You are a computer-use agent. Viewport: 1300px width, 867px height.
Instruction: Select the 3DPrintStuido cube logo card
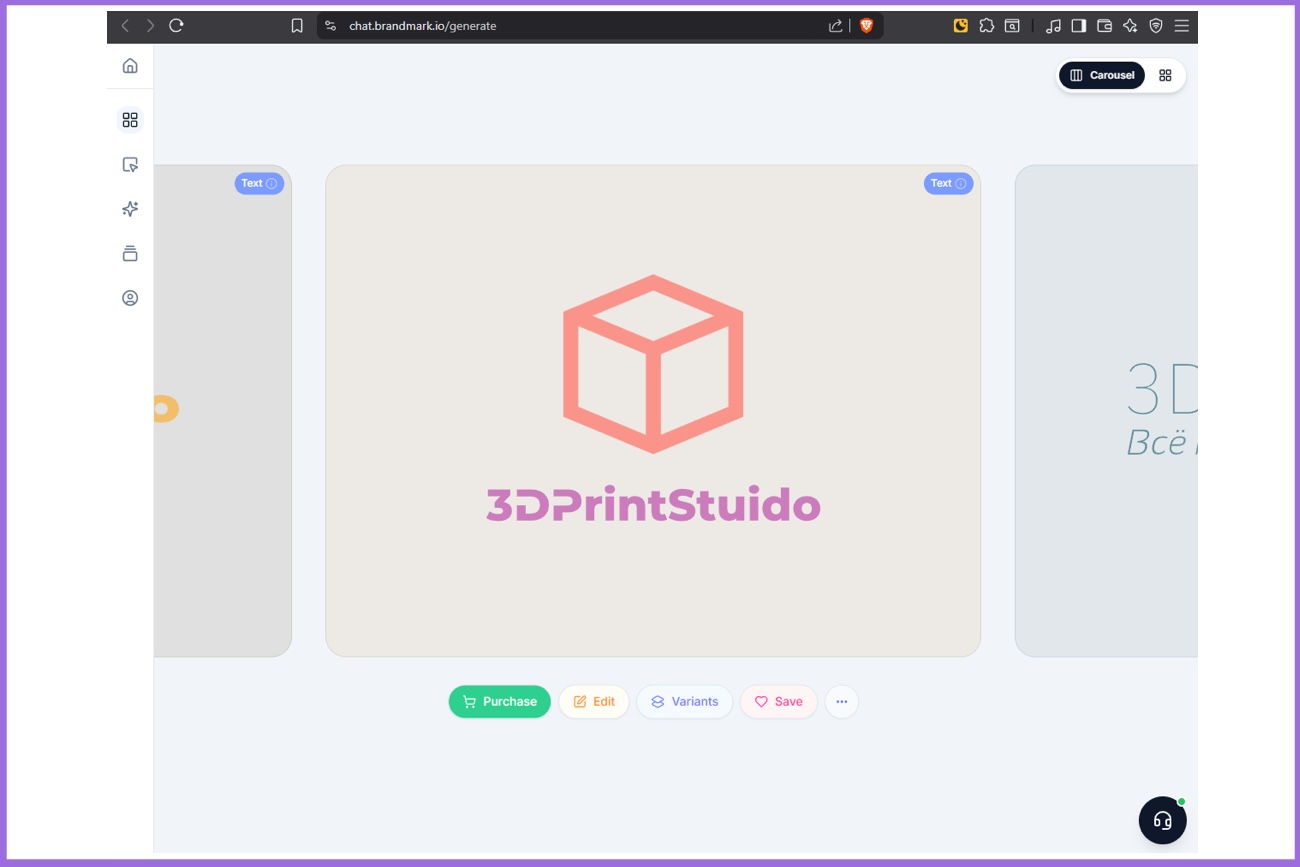point(652,410)
